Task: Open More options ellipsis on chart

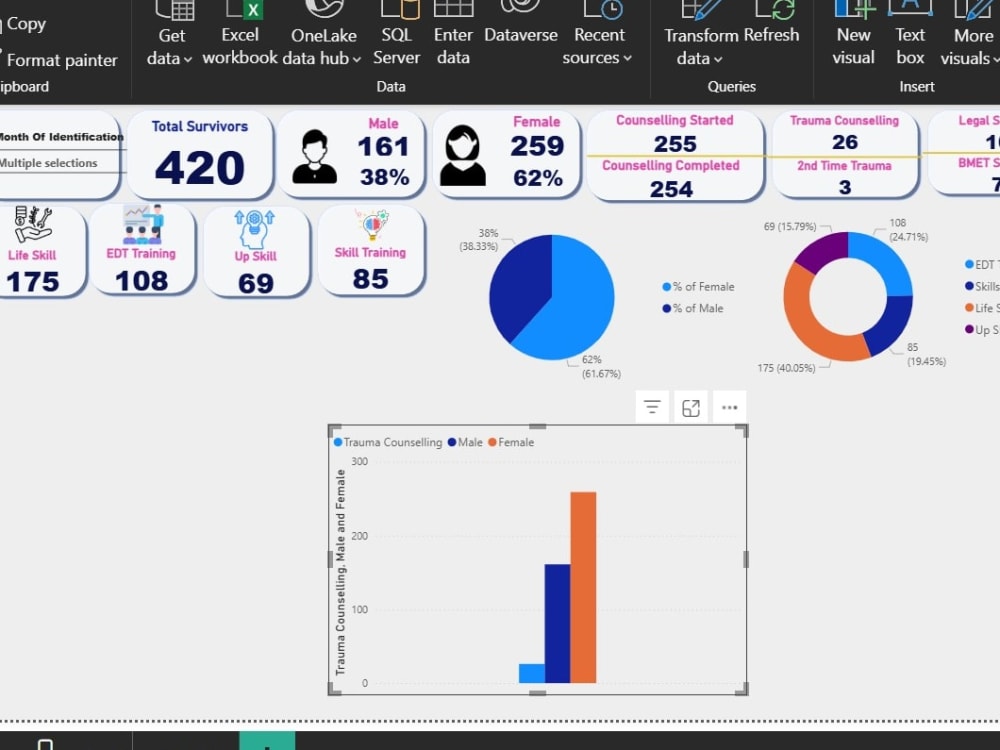Action: coord(730,407)
